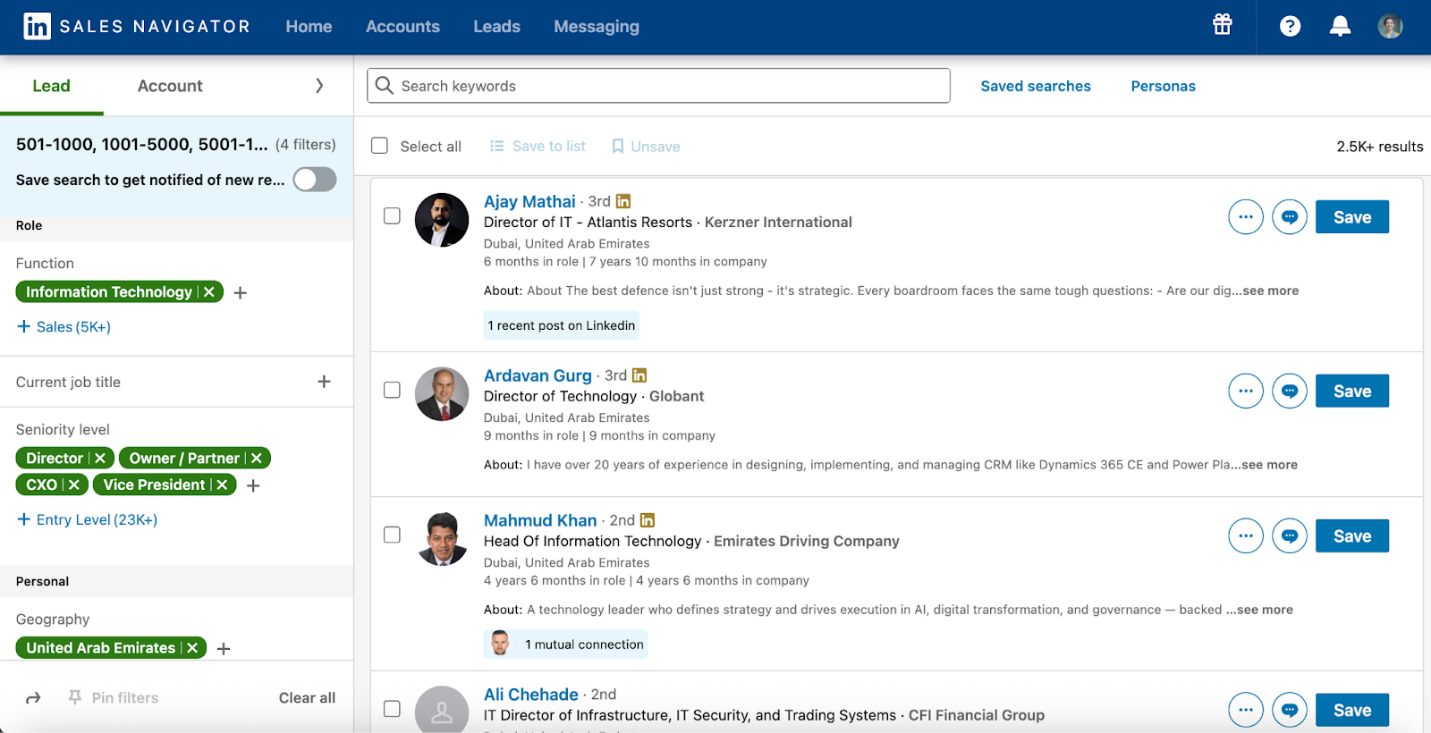Open more options for Mahmud Khan
Viewport: 1431px width, 733px height.
tap(1245, 536)
